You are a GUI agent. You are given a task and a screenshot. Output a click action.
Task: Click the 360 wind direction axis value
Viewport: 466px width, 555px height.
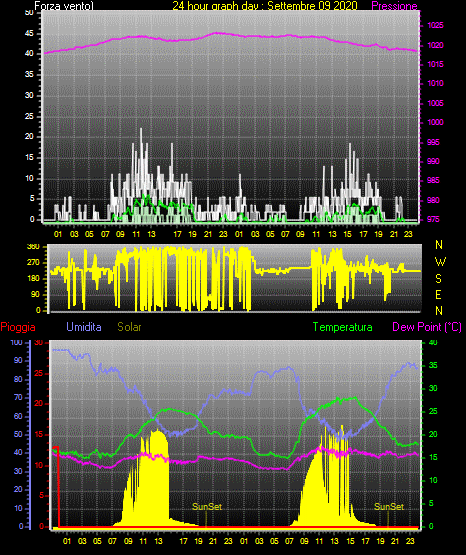click(x=33, y=247)
